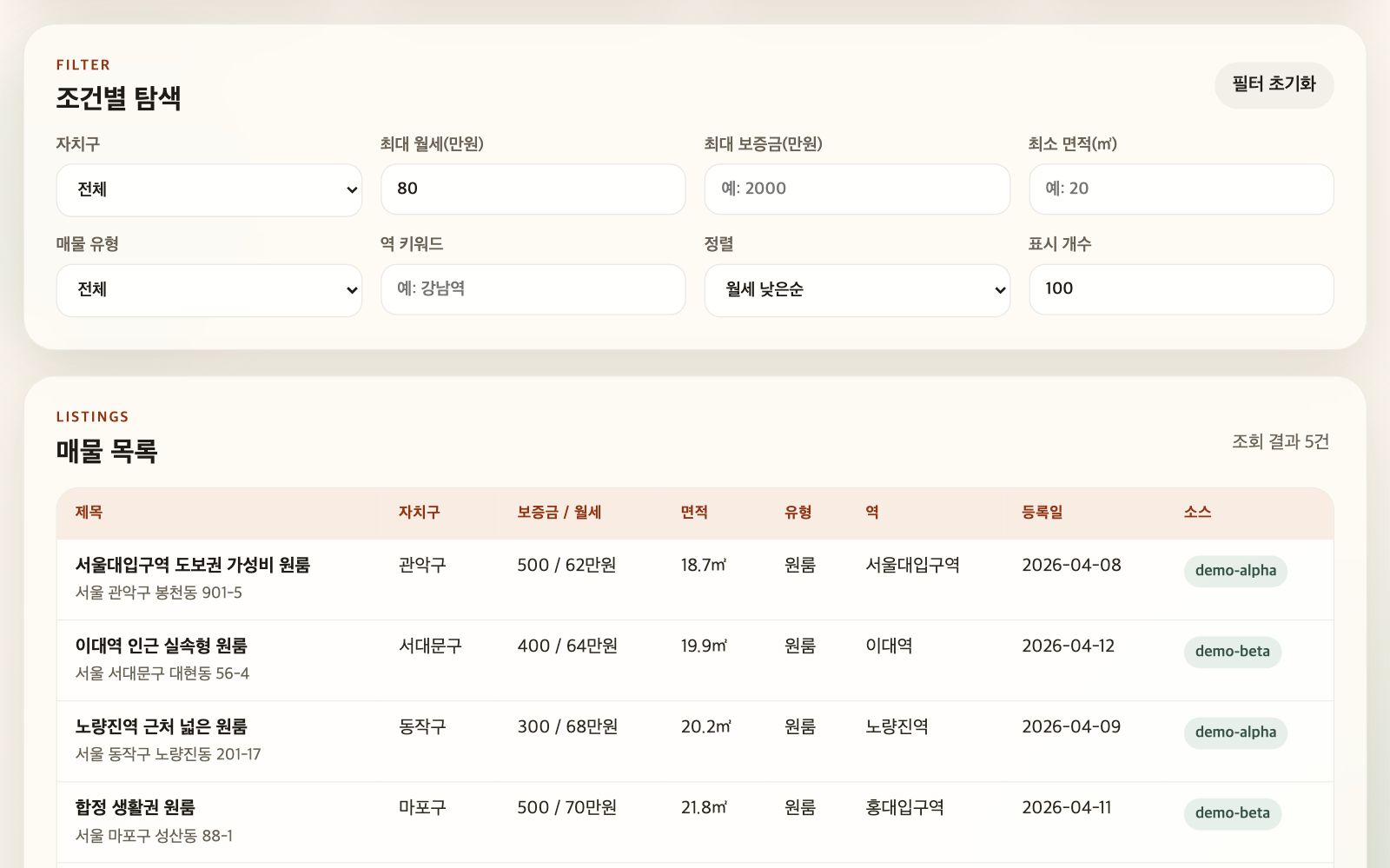
Task: Click area value 18.7㎡
Action: tap(704, 565)
